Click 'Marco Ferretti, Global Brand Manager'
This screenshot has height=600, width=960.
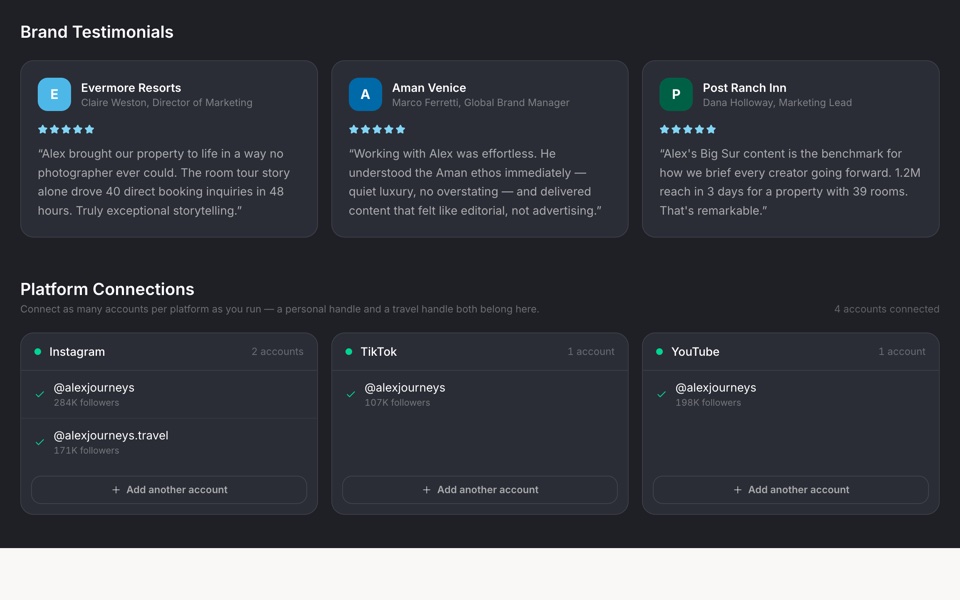pos(481,103)
